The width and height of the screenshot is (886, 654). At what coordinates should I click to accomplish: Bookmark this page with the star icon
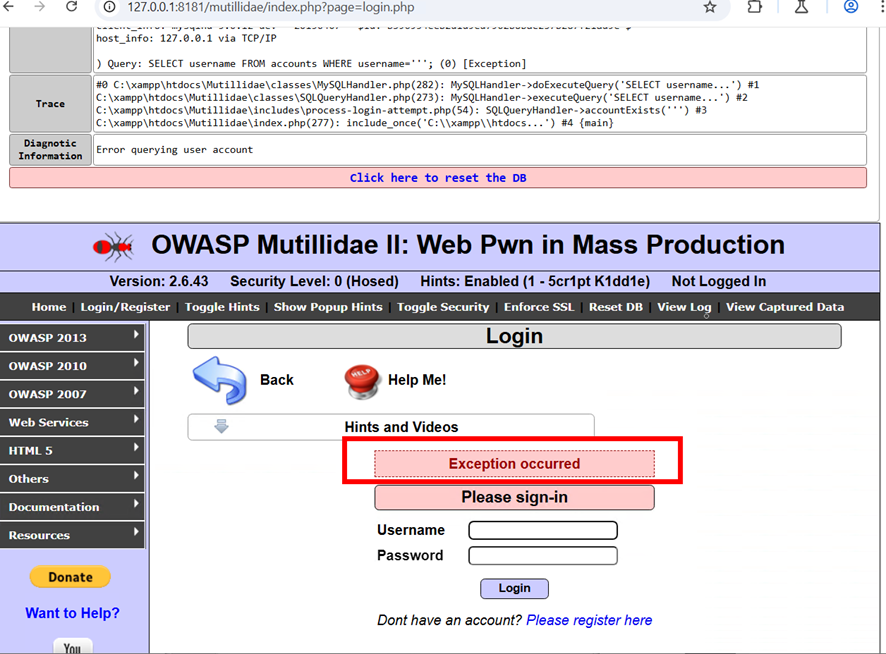pos(710,7)
